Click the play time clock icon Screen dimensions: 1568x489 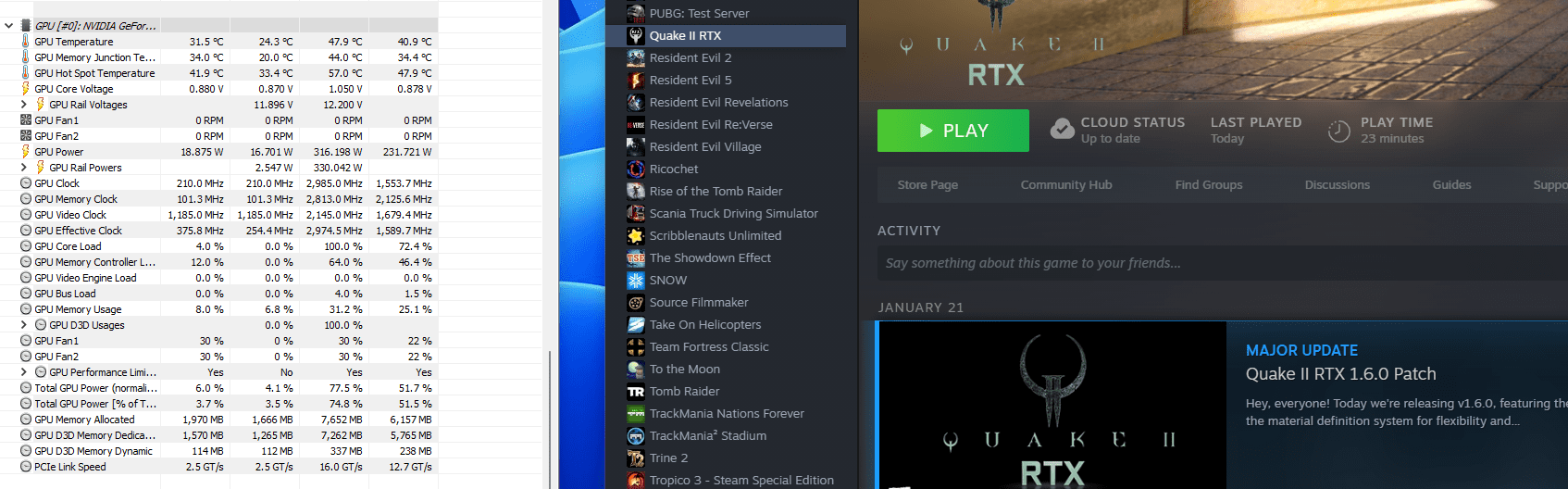coord(1338,131)
